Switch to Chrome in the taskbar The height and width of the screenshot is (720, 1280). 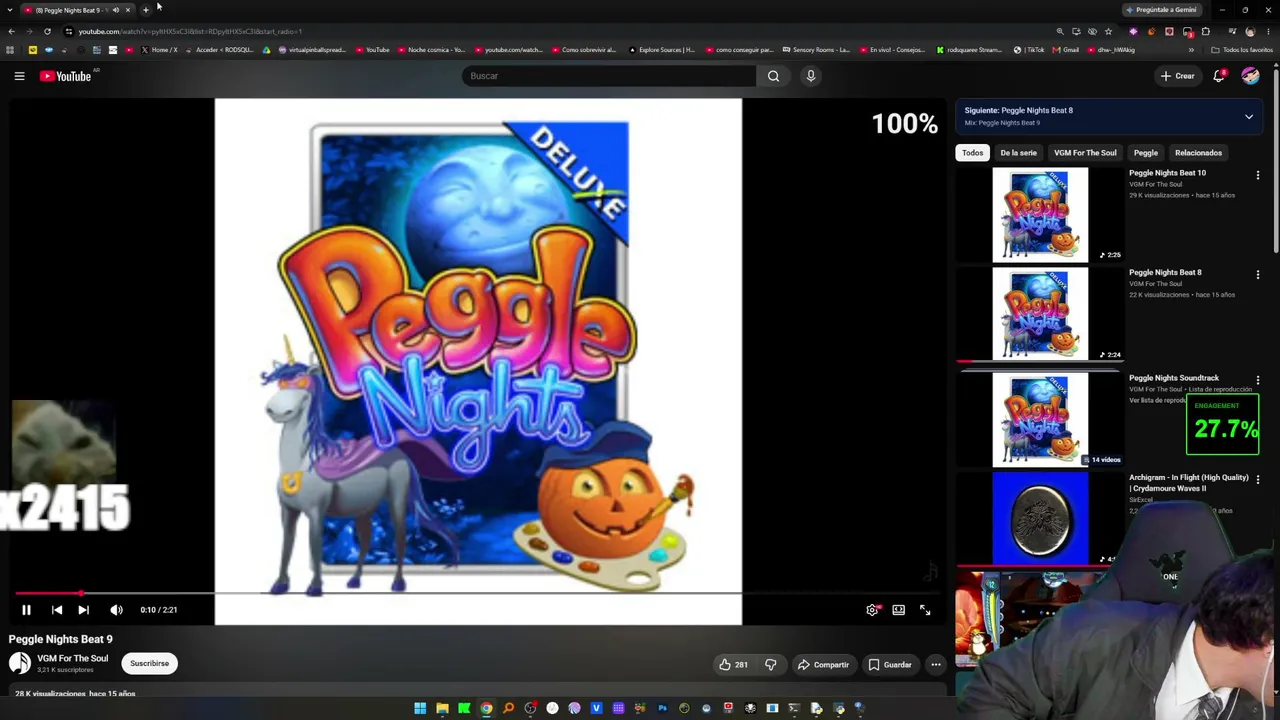pyautogui.click(x=486, y=709)
